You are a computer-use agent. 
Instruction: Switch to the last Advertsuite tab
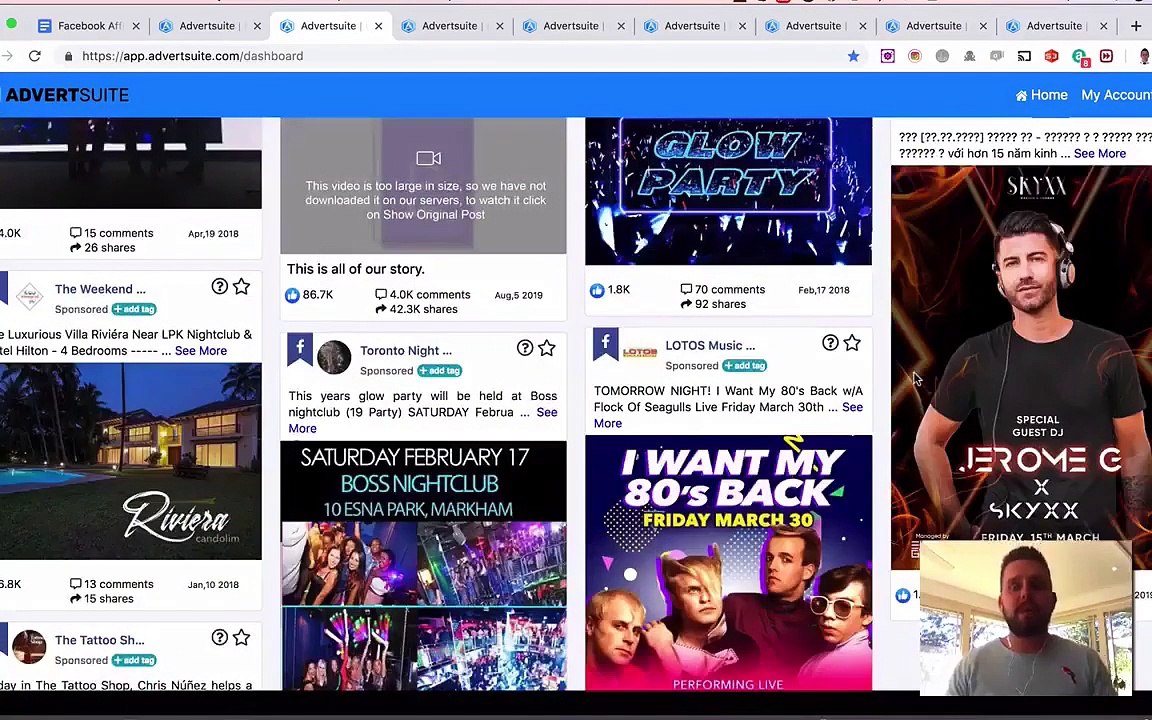point(1054,26)
